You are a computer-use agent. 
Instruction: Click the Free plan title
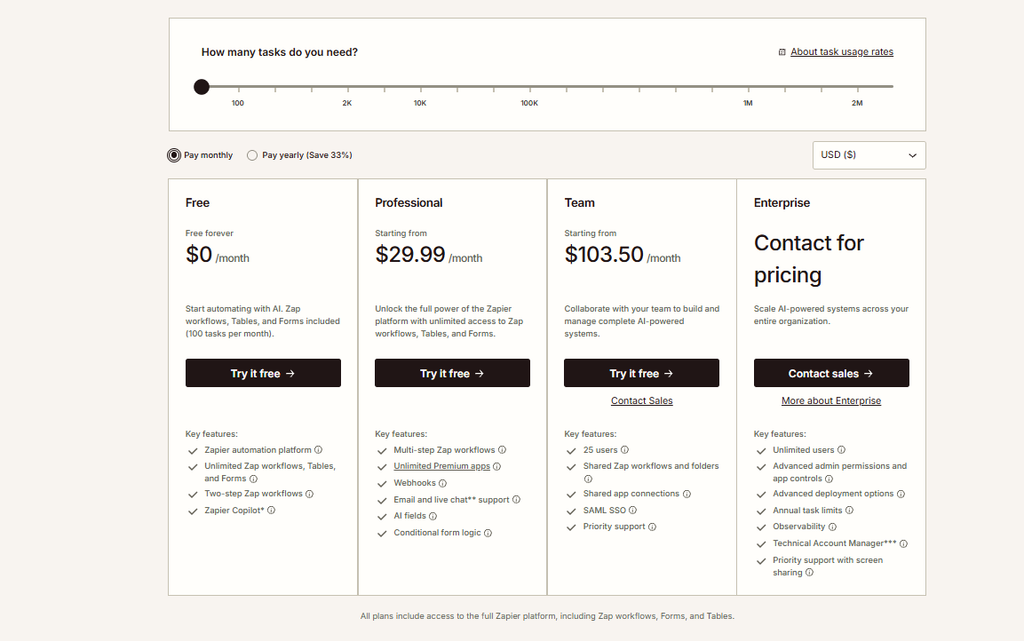click(197, 203)
